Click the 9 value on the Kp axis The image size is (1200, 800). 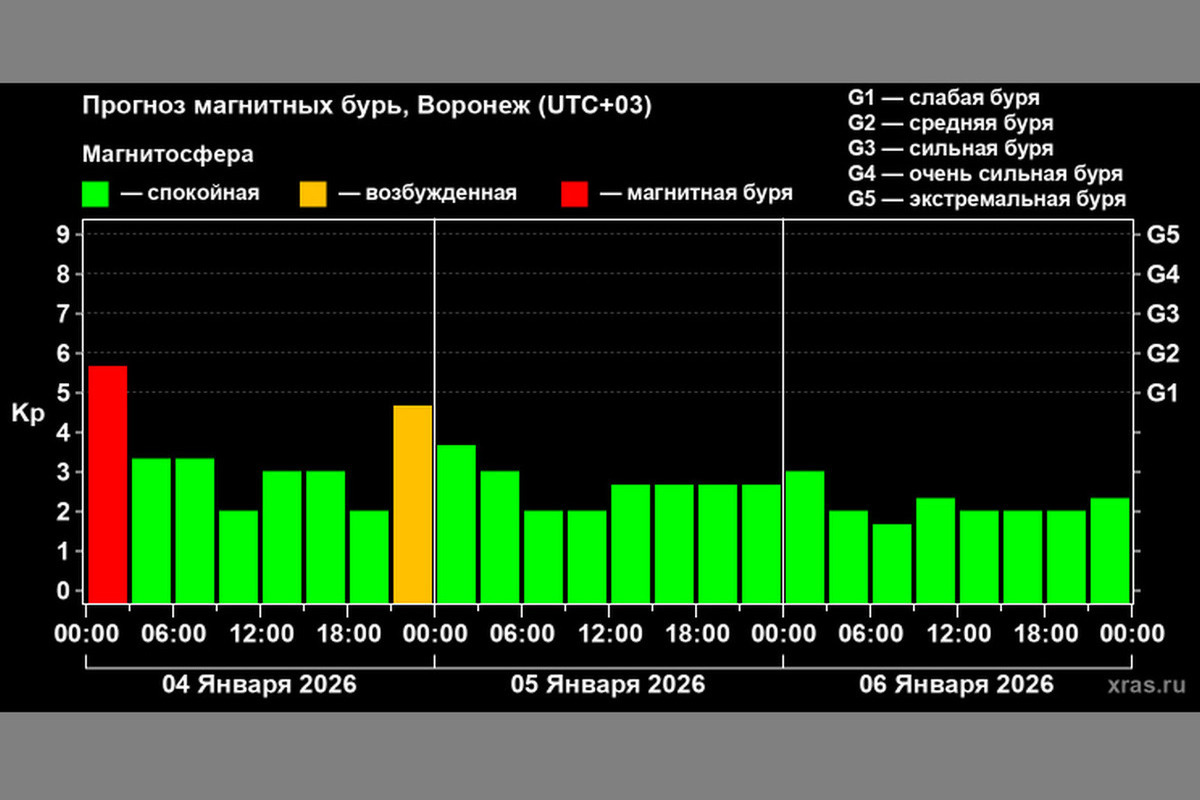(x=63, y=235)
